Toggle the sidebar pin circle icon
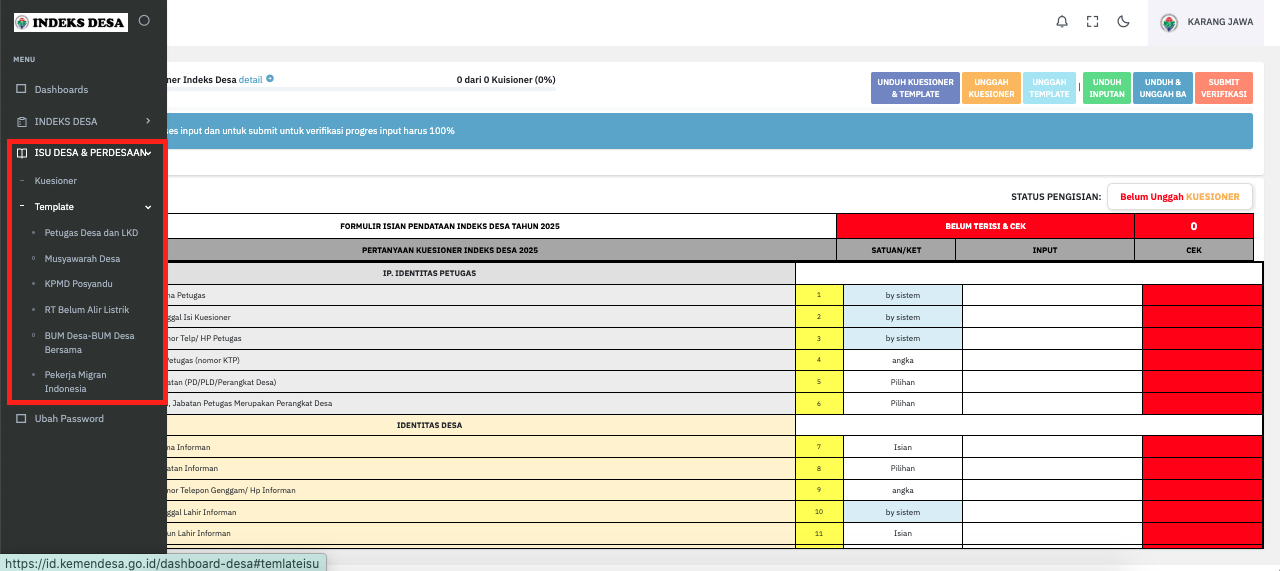 pos(144,20)
